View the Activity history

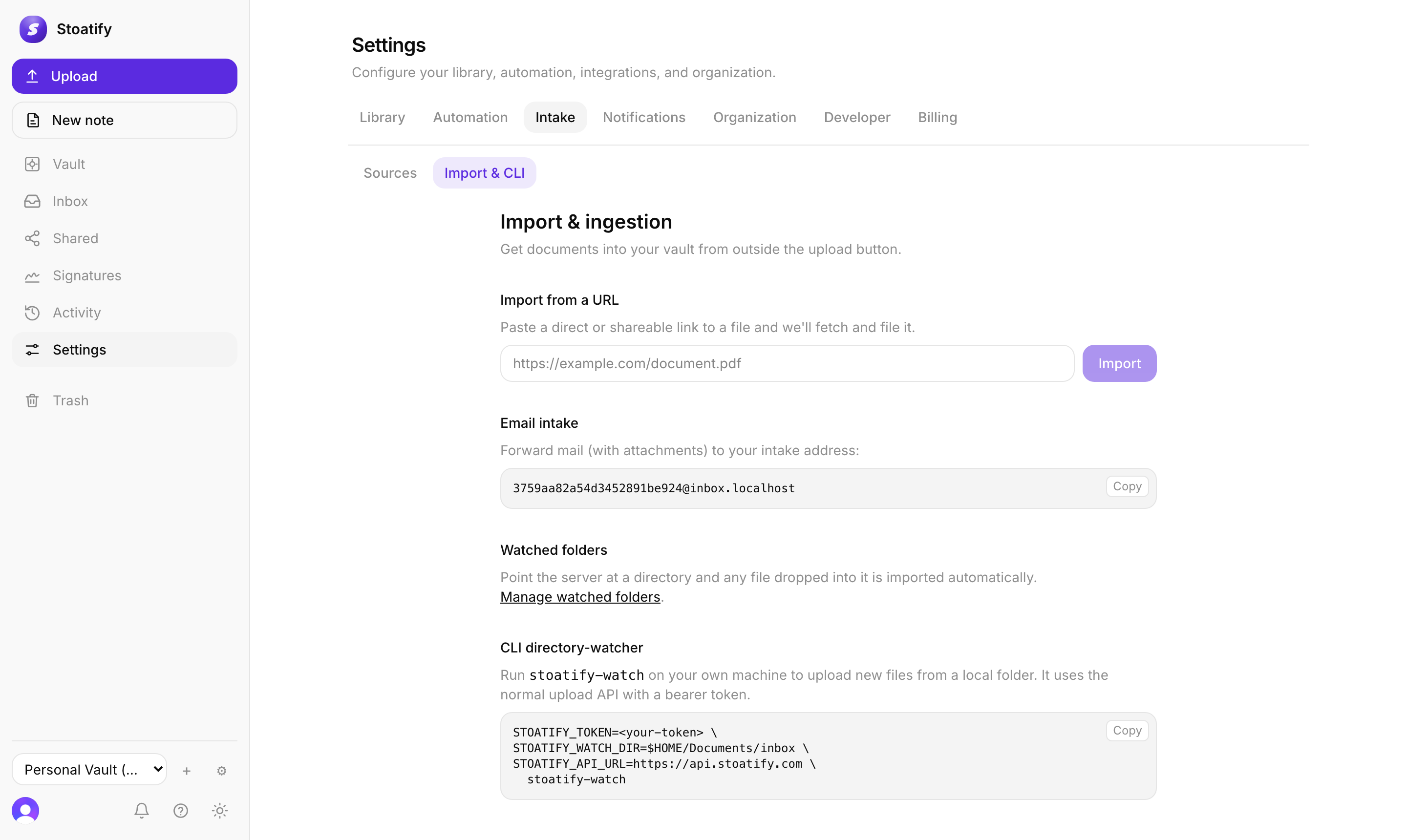coord(124,313)
